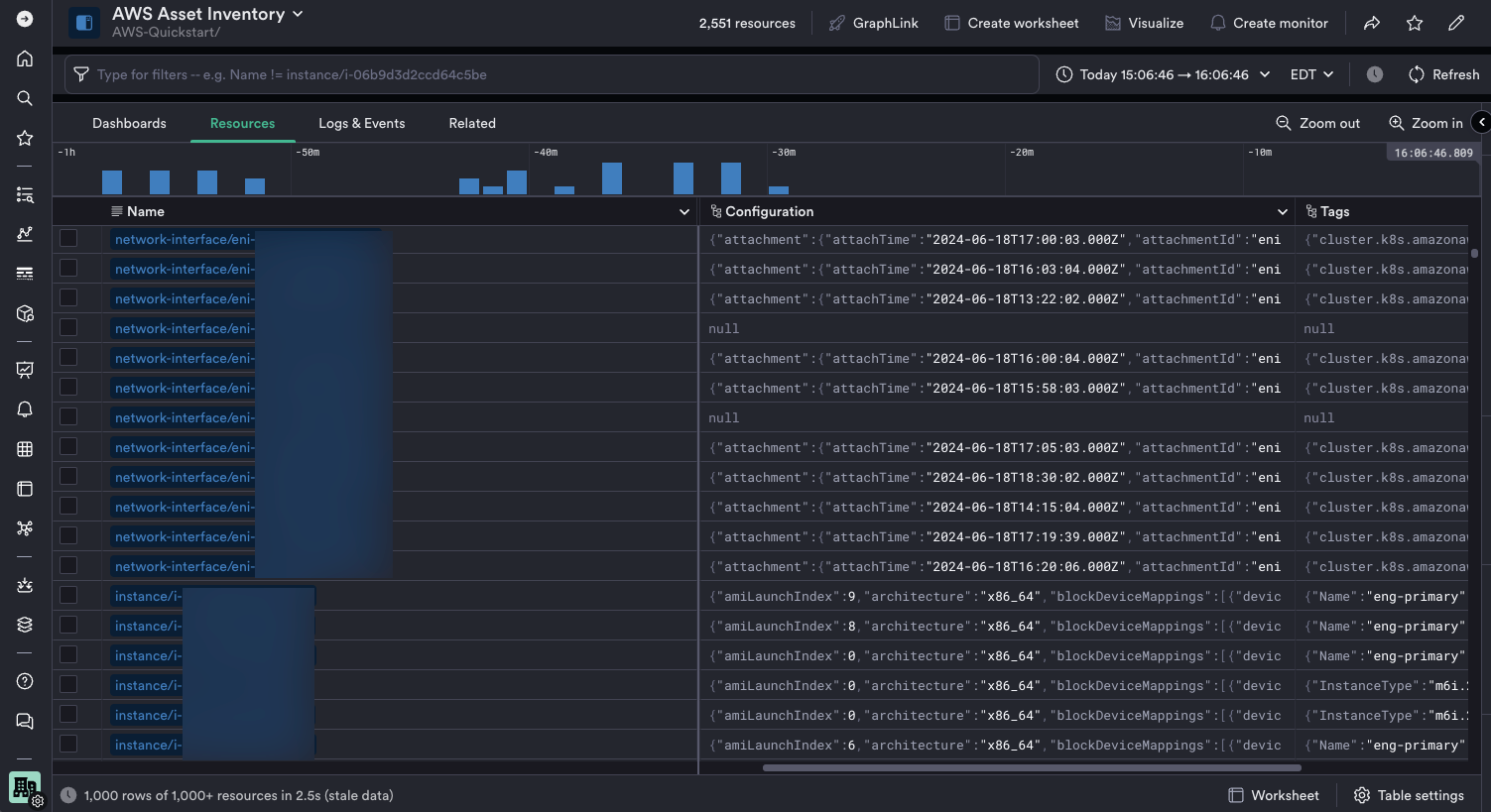The image size is (1491, 812).
Task: Open Table settings
Action: click(1409, 795)
